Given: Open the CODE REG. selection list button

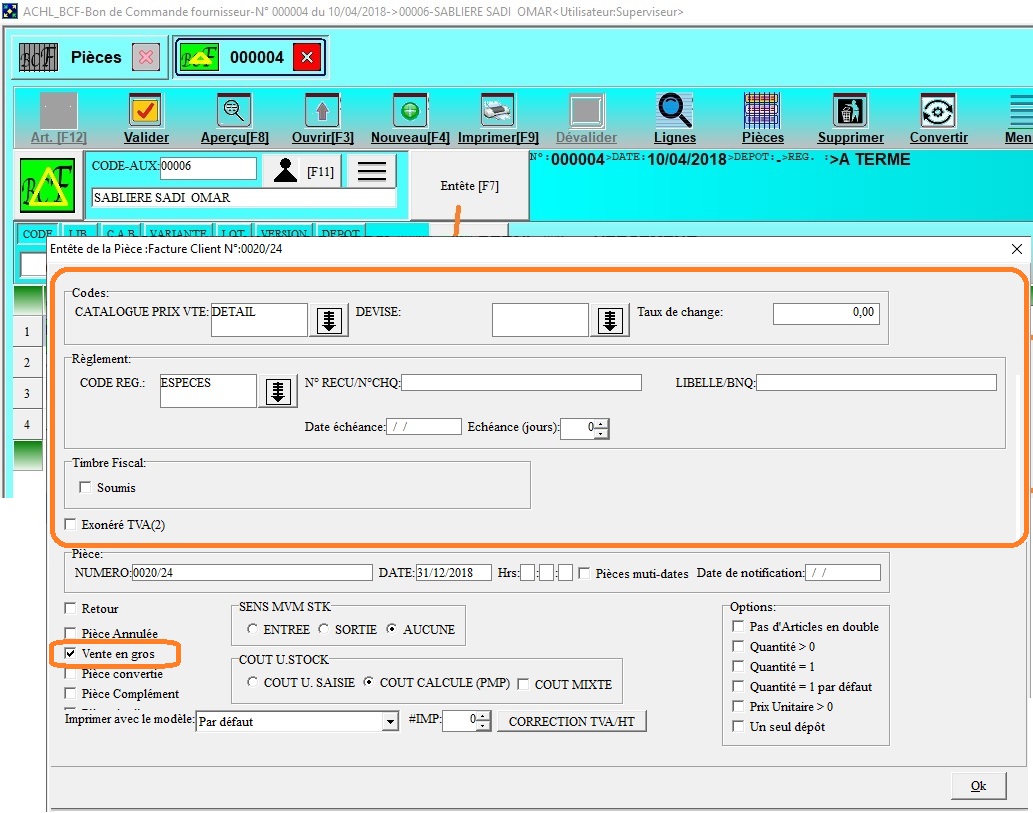Looking at the screenshot, I should click(x=278, y=391).
